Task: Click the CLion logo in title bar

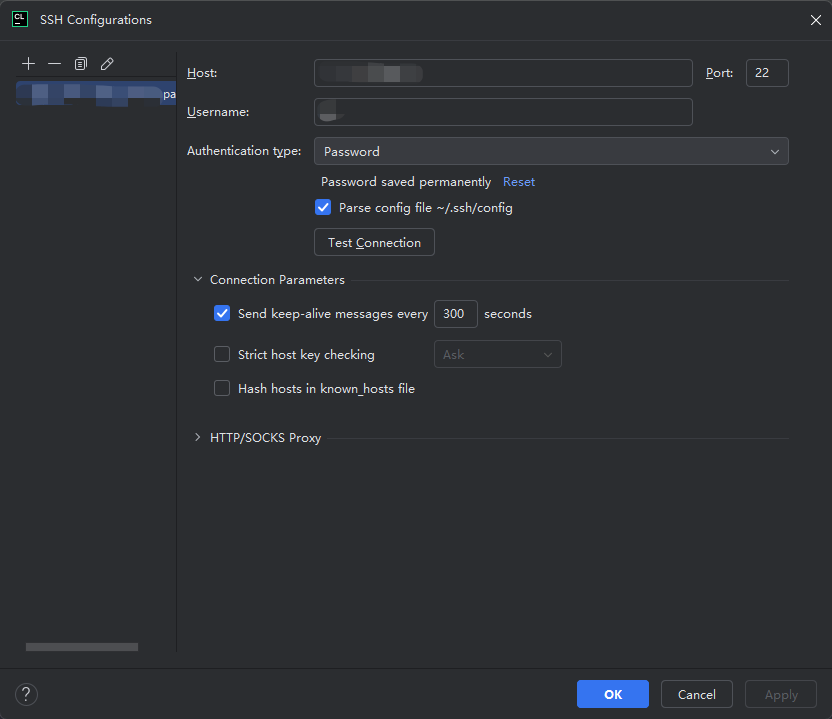Action: [19, 19]
